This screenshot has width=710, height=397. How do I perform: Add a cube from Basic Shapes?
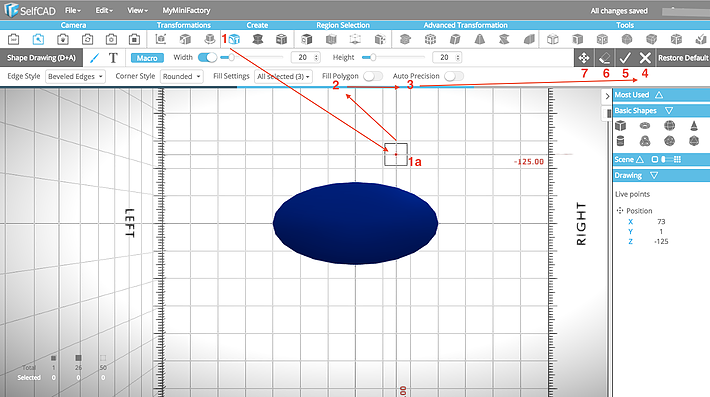tap(620, 126)
